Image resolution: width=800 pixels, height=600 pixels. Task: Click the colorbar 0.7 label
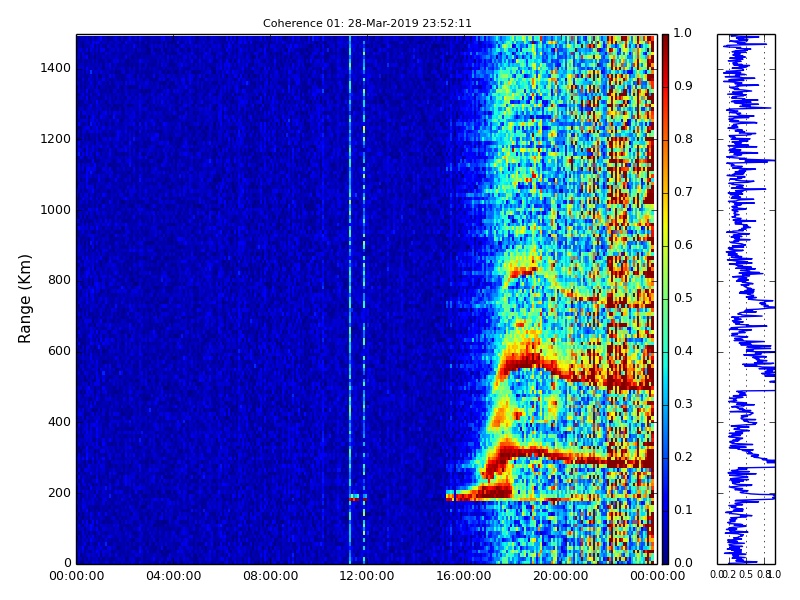(683, 192)
